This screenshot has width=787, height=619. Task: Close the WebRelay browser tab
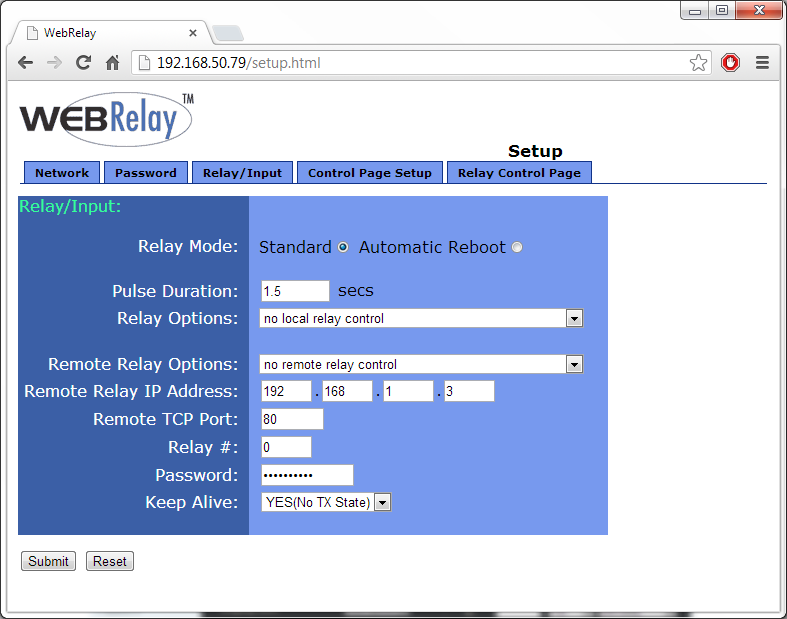coord(193,33)
